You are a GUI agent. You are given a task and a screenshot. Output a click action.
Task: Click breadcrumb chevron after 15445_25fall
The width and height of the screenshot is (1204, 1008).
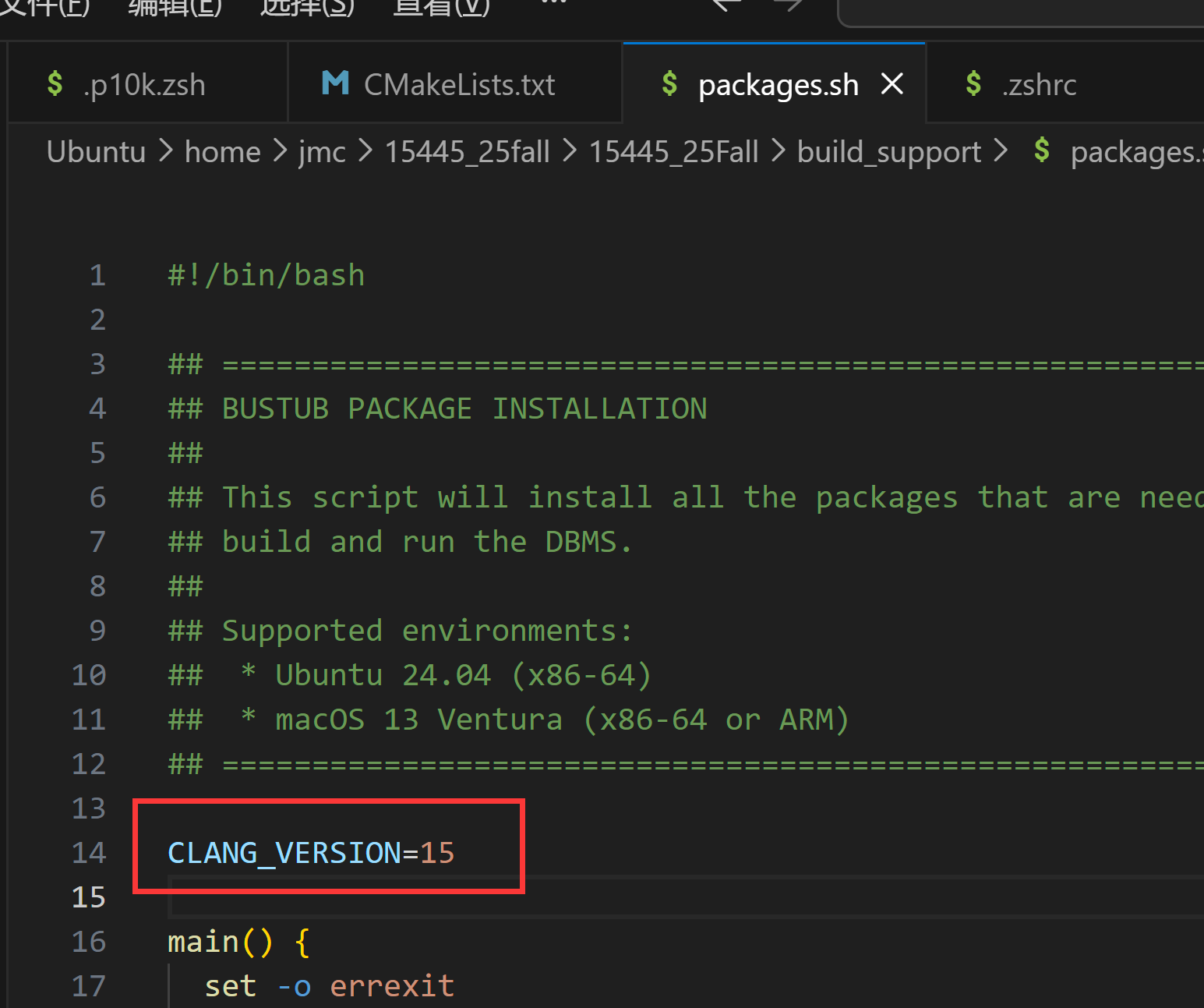570,150
